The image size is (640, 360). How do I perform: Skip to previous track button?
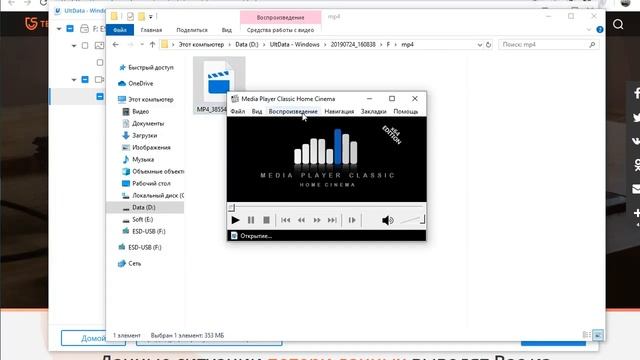tap(285, 220)
